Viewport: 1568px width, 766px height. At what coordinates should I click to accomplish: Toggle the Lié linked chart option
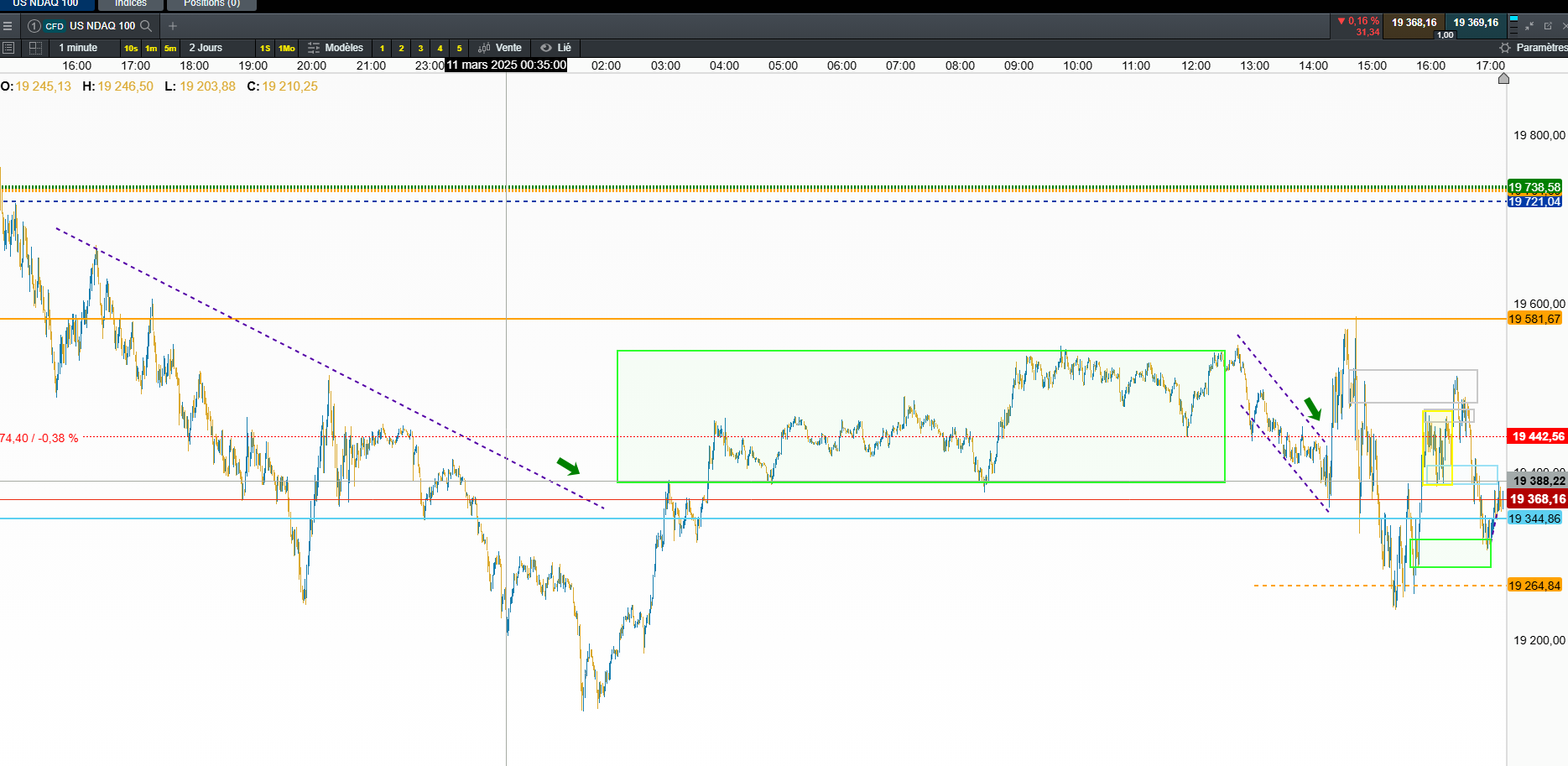pyautogui.click(x=556, y=48)
